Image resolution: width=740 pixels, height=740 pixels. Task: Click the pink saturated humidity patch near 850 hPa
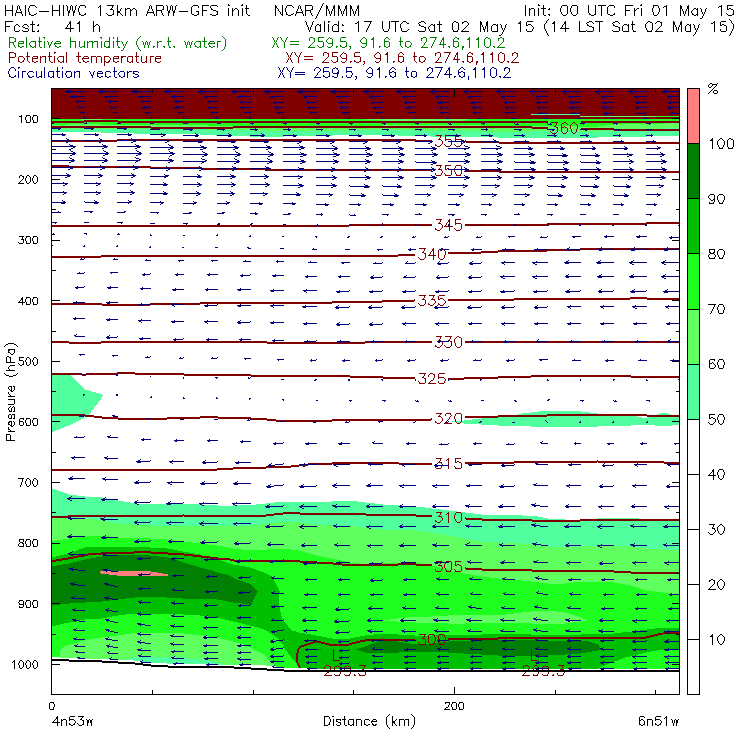tap(135, 573)
